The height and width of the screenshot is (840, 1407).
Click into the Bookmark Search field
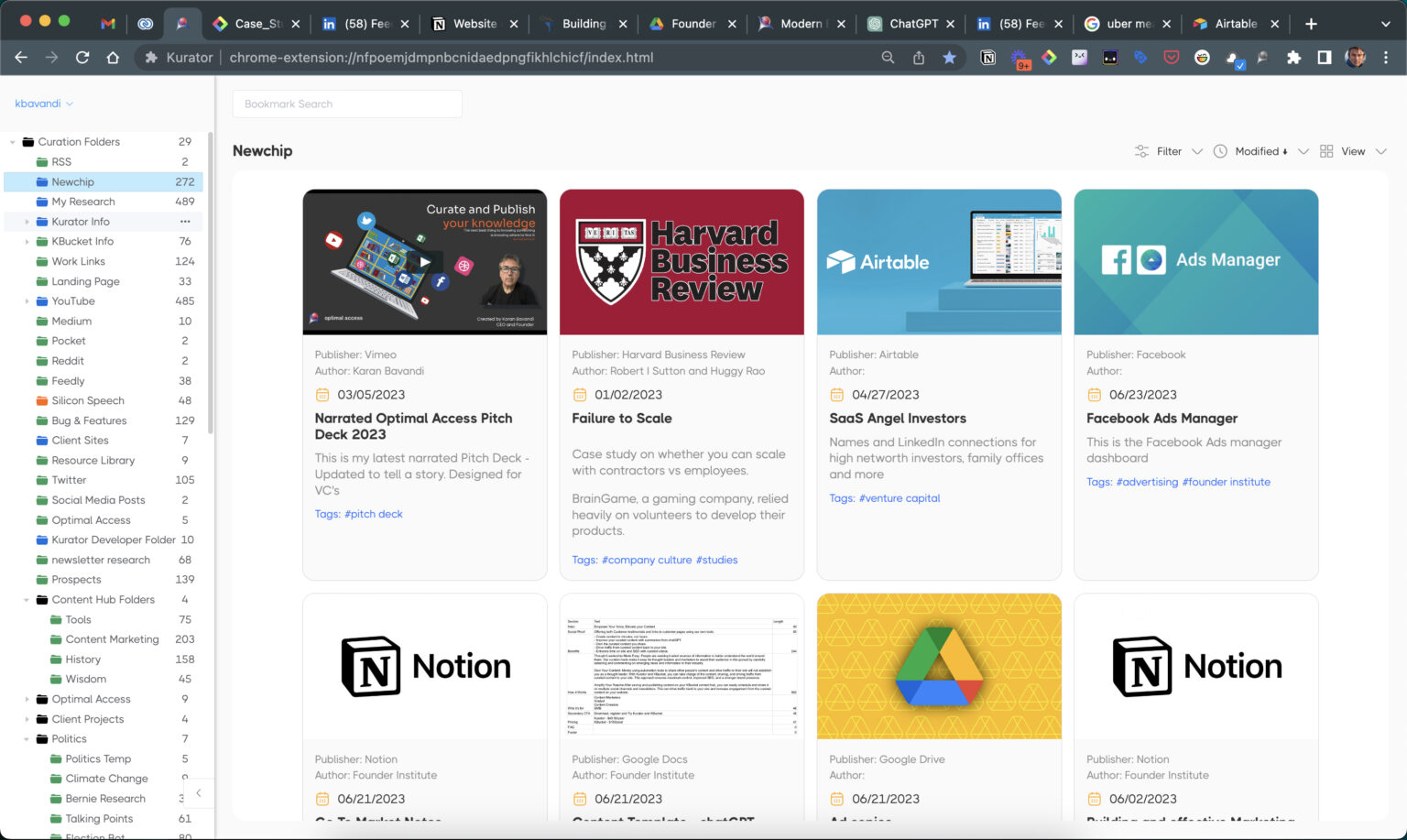pos(347,104)
